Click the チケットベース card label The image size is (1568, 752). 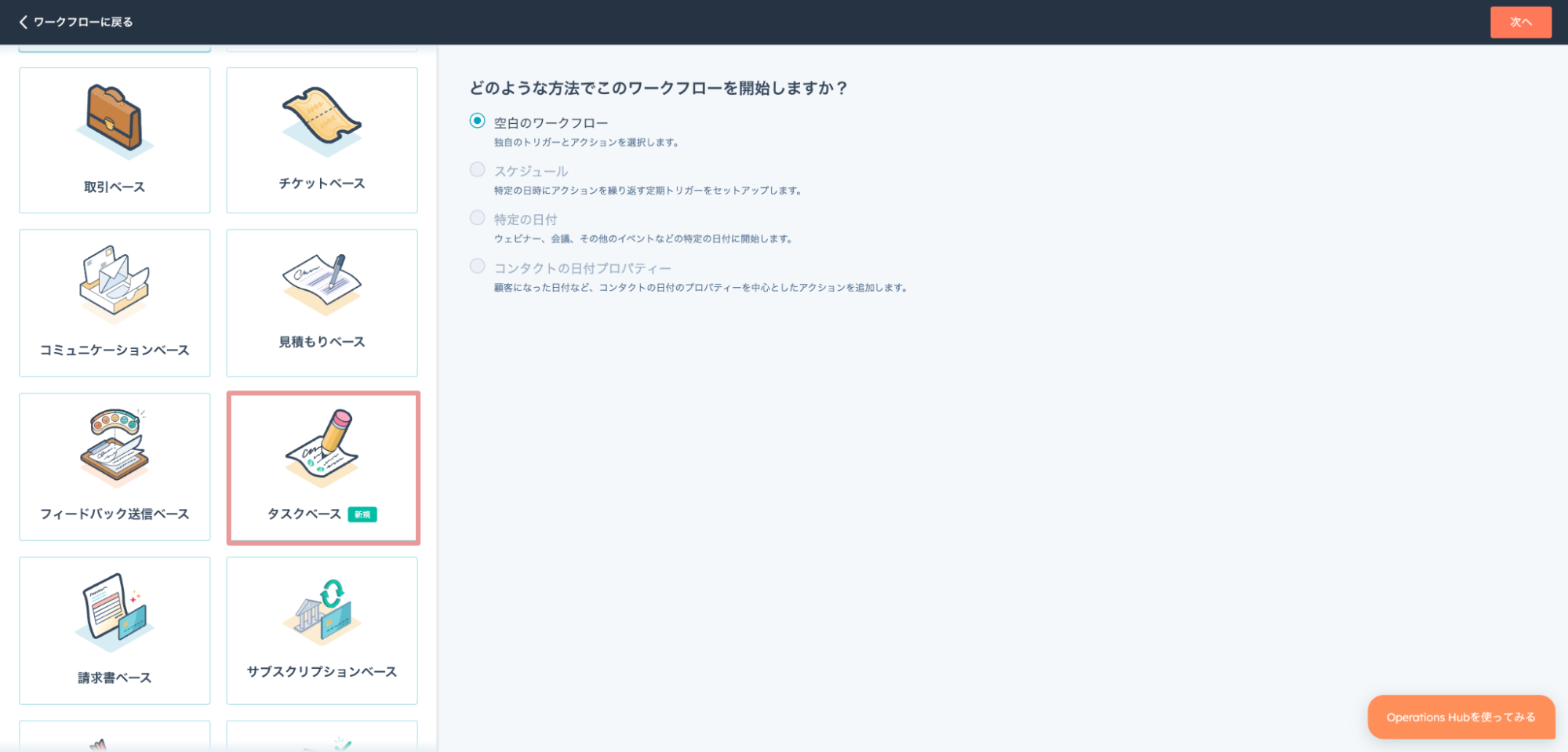[322, 183]
